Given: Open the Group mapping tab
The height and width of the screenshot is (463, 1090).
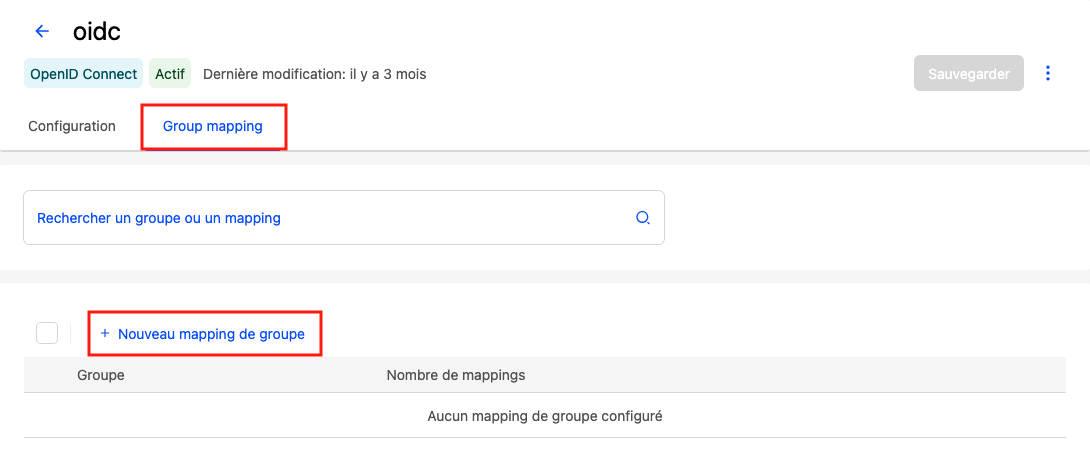Looking at the screenshot, I should click(212, 127).
